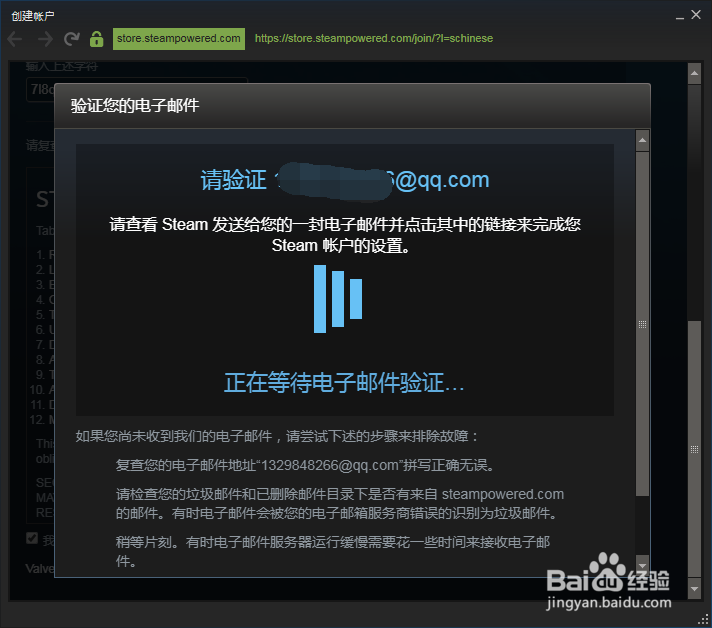
Task: Click the 1329848266@qq.com address text
Action: [x=330, y=465]
